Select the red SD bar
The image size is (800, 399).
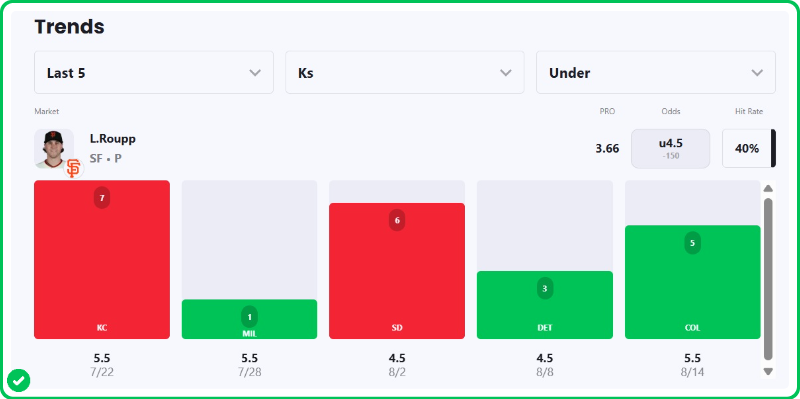coord(397,271)
